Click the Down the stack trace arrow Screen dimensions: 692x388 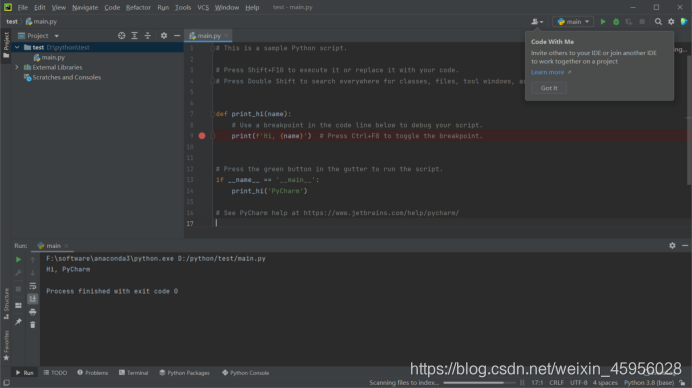click(33, 273)
